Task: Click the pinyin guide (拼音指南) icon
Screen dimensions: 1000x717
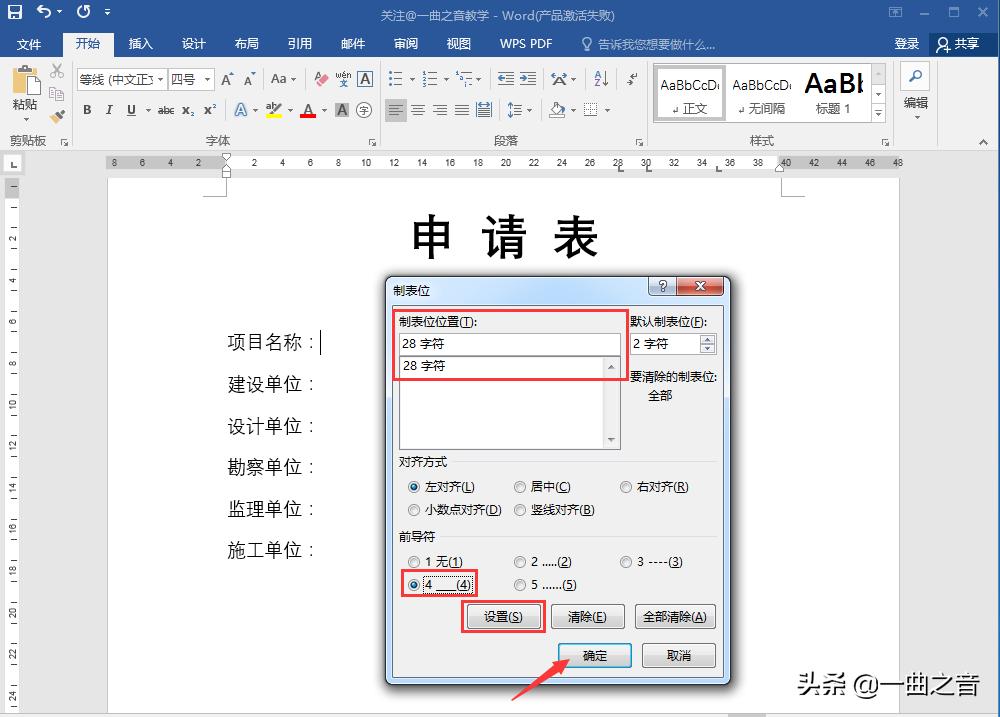Action: (x=344, y=79)
